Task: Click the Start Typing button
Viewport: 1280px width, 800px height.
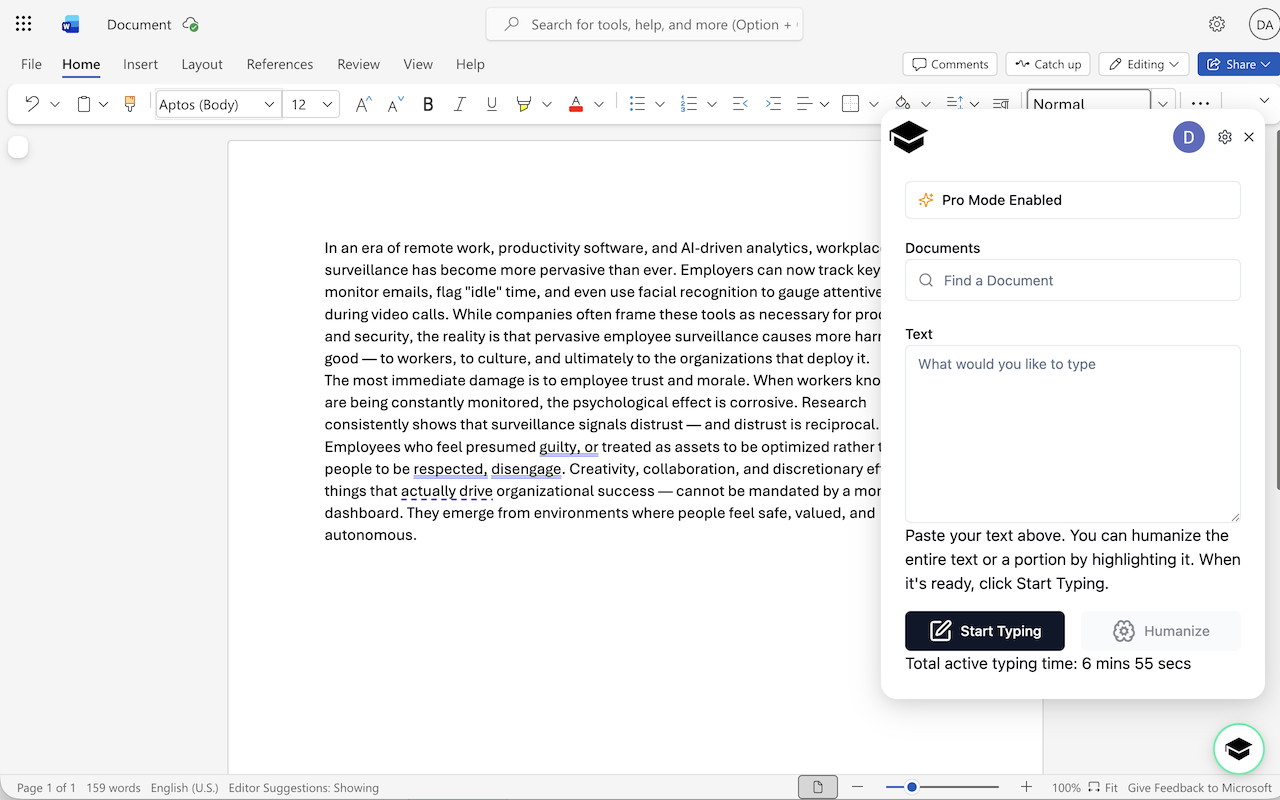Action: [x=985, y=631]
